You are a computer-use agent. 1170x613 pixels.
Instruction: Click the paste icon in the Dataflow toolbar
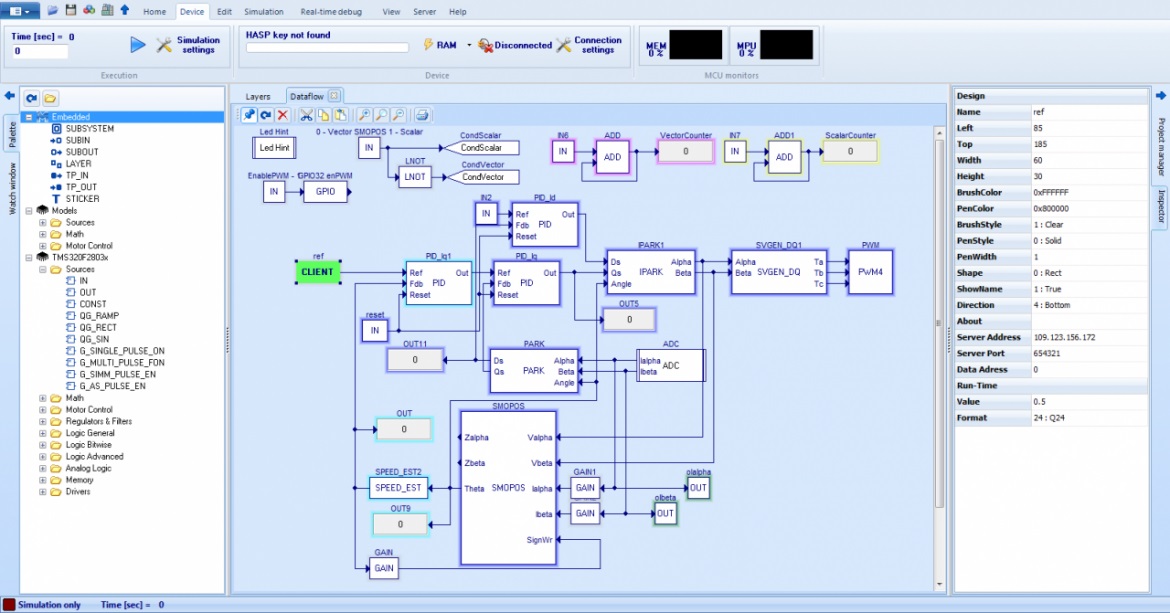pos(340,115)
